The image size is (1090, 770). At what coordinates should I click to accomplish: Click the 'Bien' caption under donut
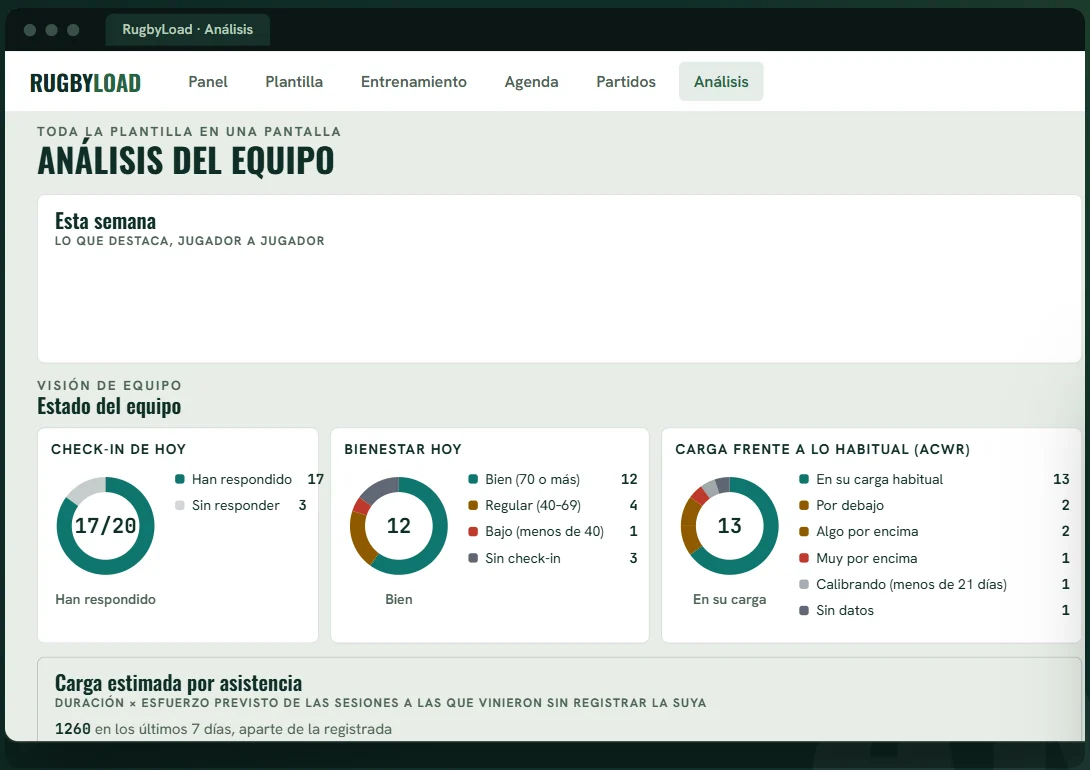coord(399,599)
